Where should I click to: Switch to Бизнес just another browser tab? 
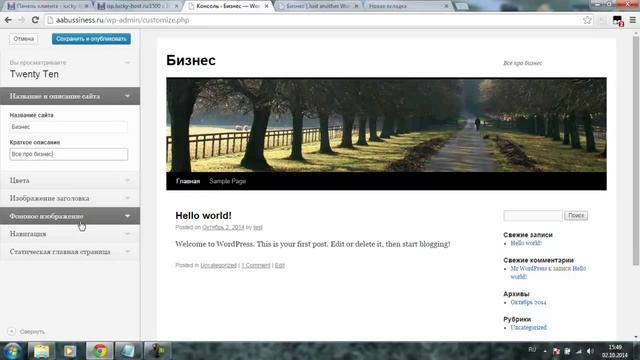tap(318, 6)
